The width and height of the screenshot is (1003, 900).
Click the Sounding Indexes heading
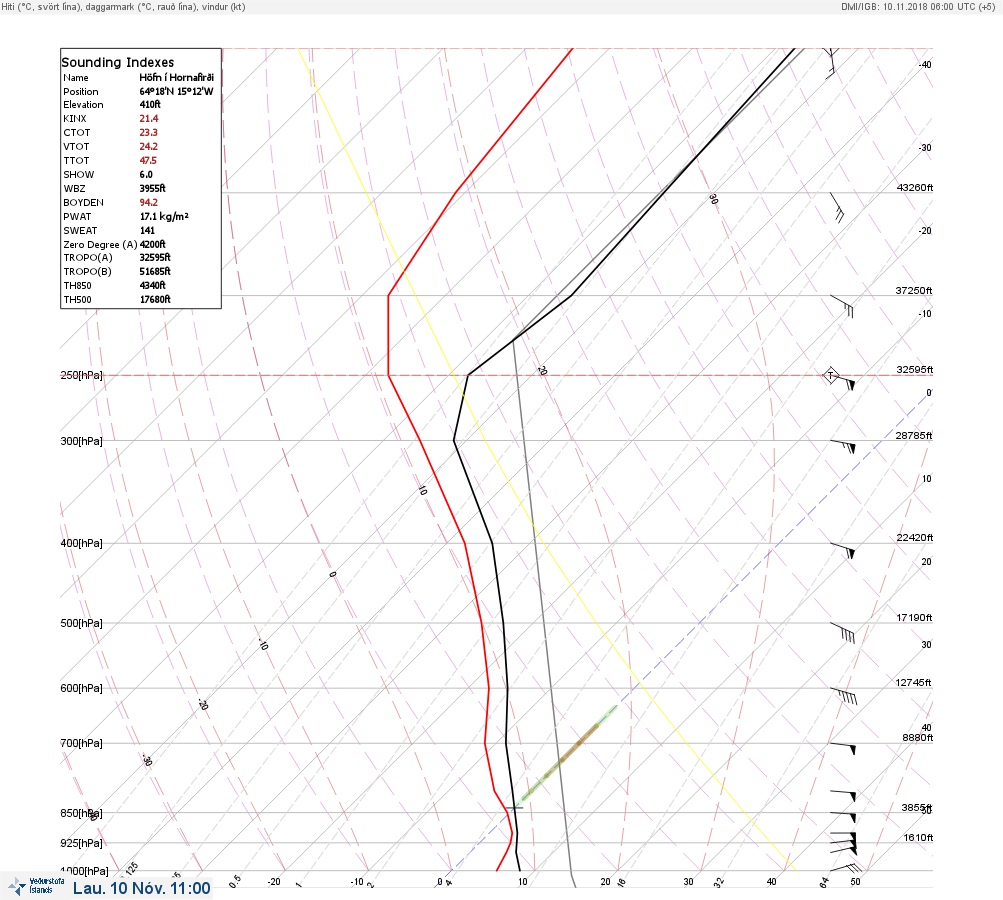(x=118, y=62)
